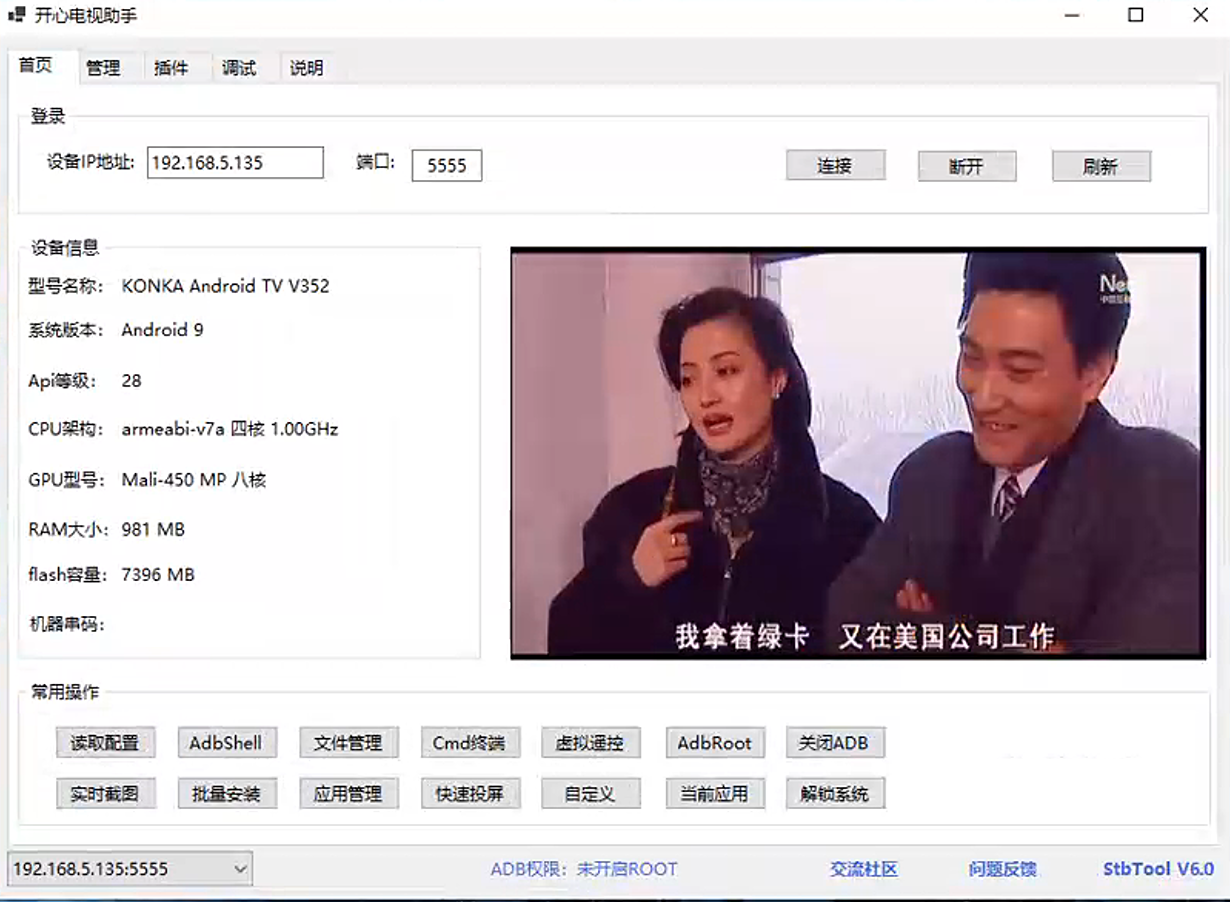
Task: Open 应用管理 app management
Action: 348,794
